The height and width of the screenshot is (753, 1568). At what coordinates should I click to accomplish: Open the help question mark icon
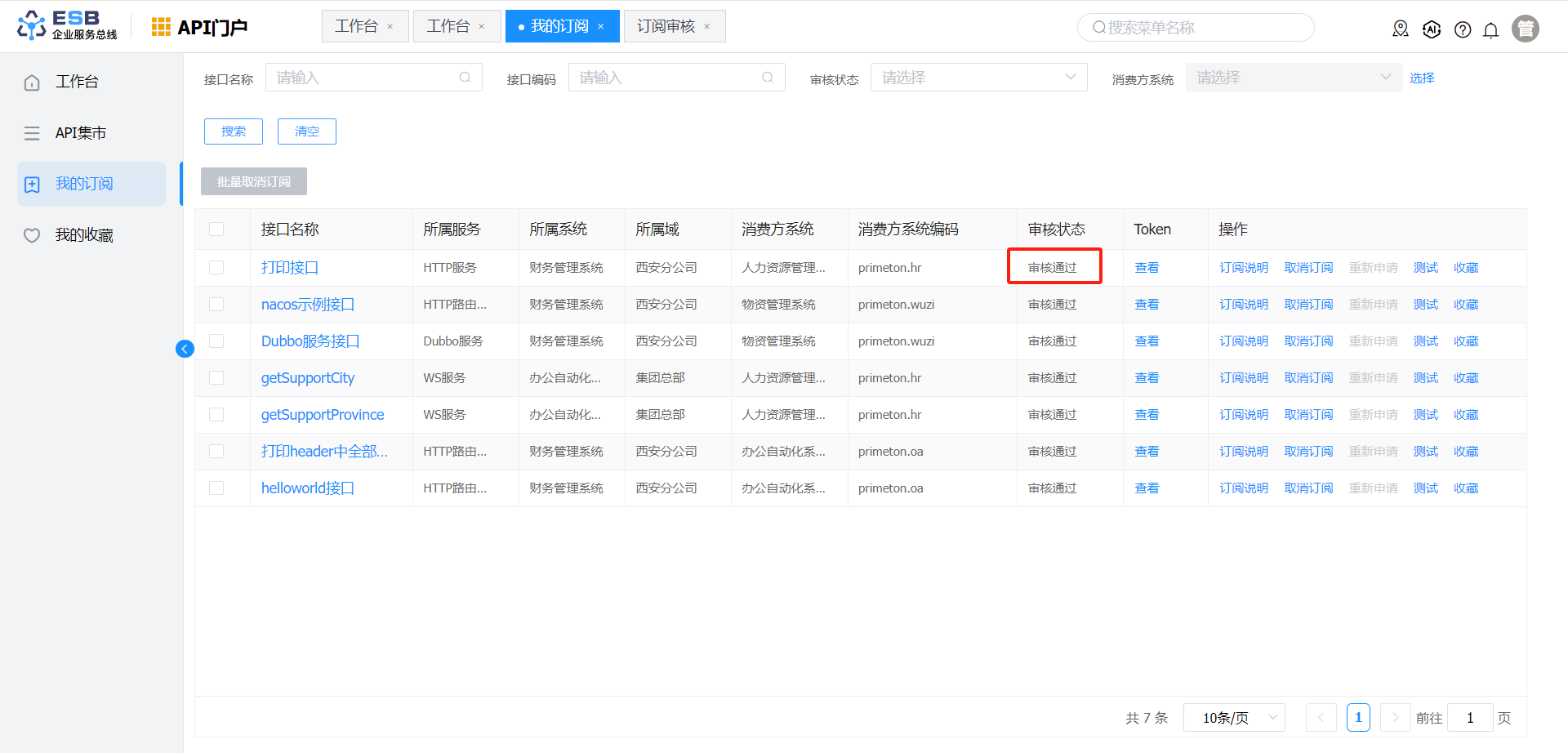(x=1463, y=30)
